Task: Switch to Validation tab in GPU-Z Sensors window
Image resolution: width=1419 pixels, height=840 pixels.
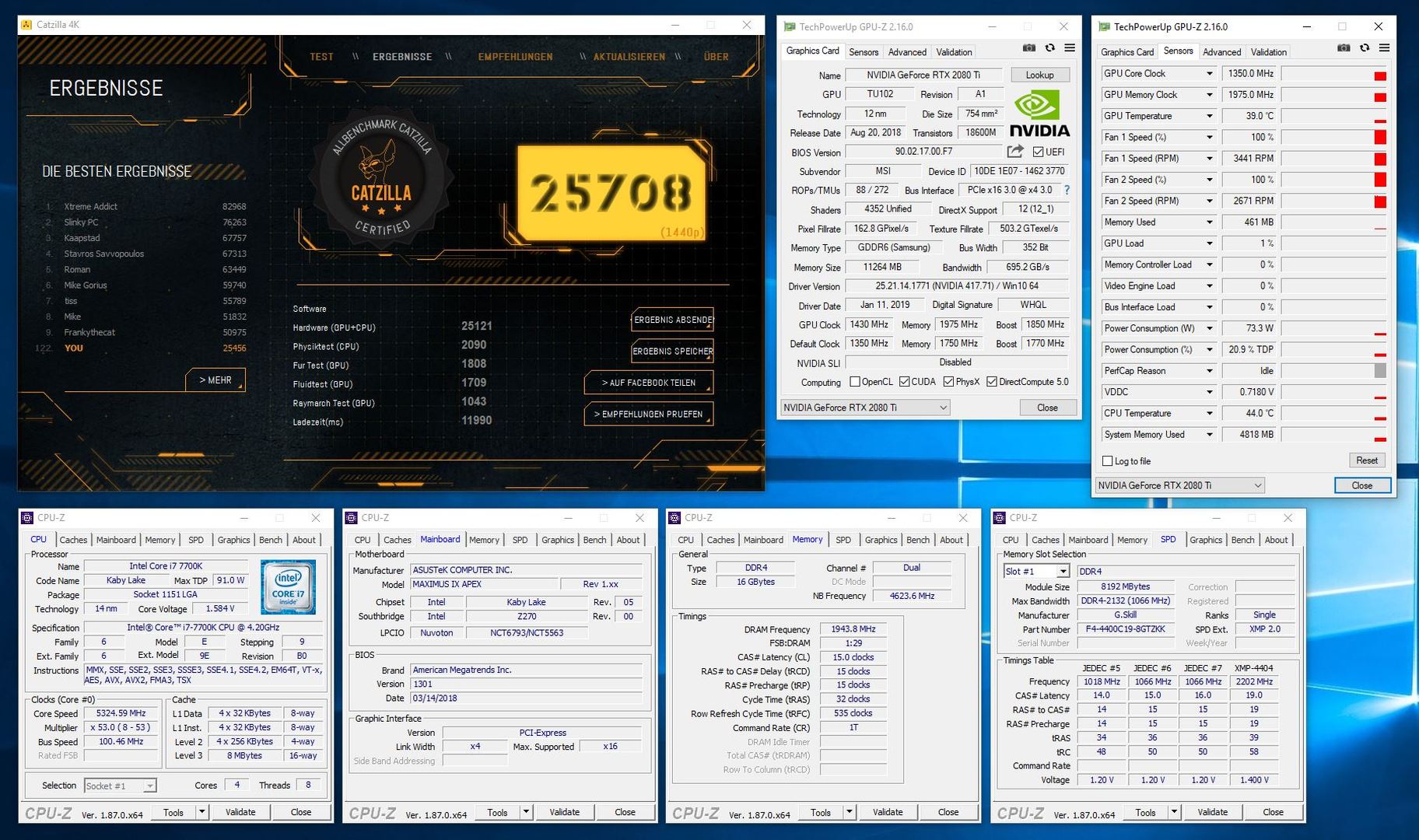Action: (1269, 52)
